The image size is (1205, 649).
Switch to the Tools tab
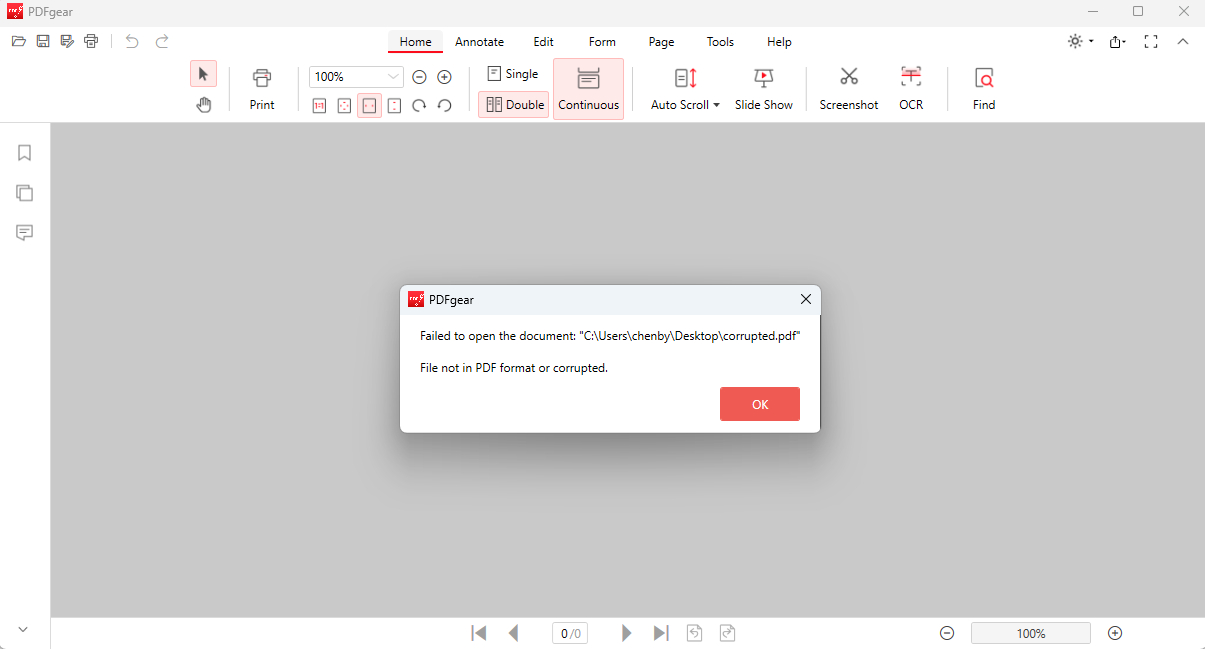point(720,42)
